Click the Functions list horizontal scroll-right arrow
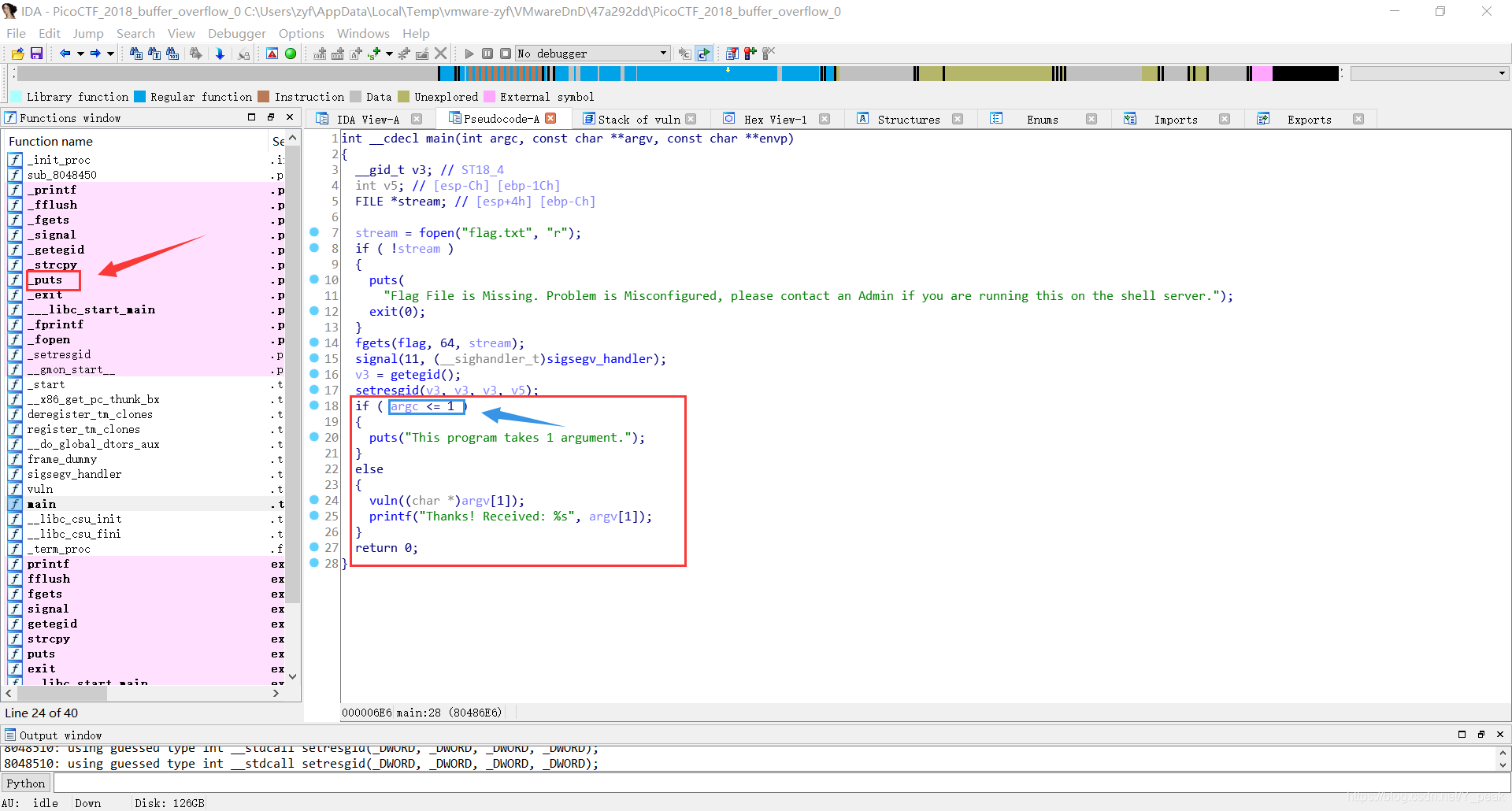The width and height of the screenshot is (1512, 811). point(276,694)
